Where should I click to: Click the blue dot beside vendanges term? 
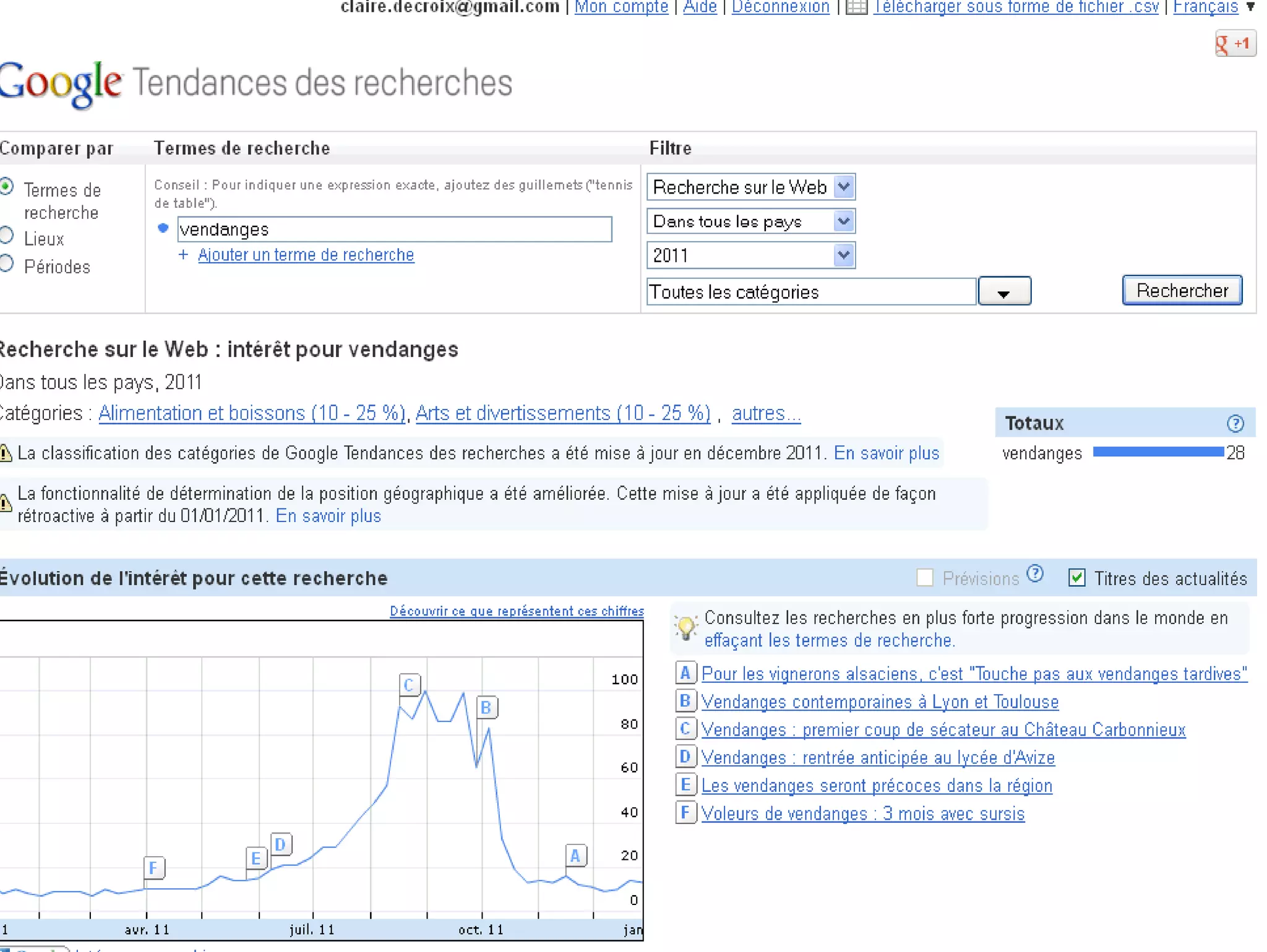163,228
